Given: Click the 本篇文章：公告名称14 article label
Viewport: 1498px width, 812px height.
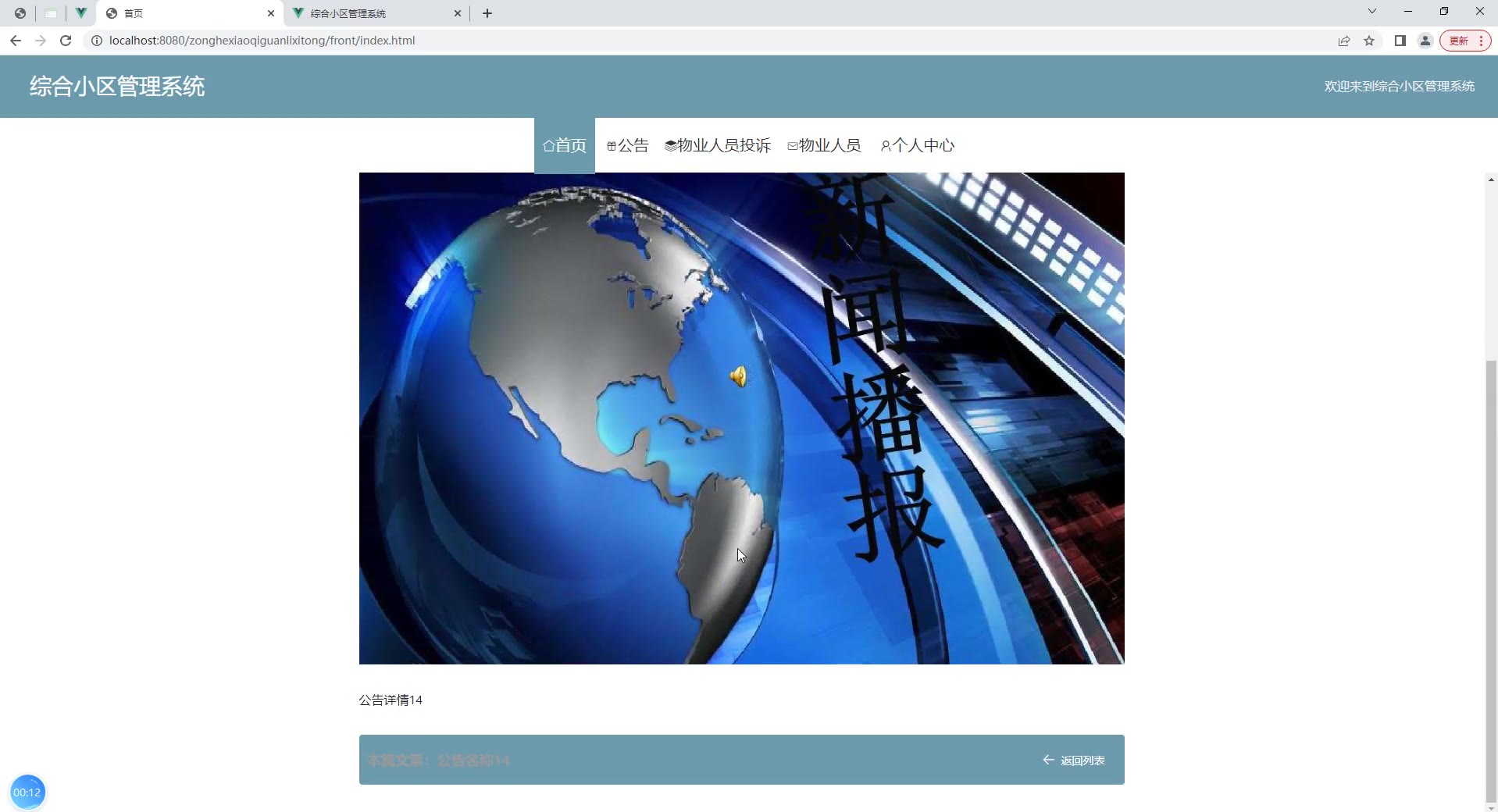Looking at the screenshot, I should 439,760.
